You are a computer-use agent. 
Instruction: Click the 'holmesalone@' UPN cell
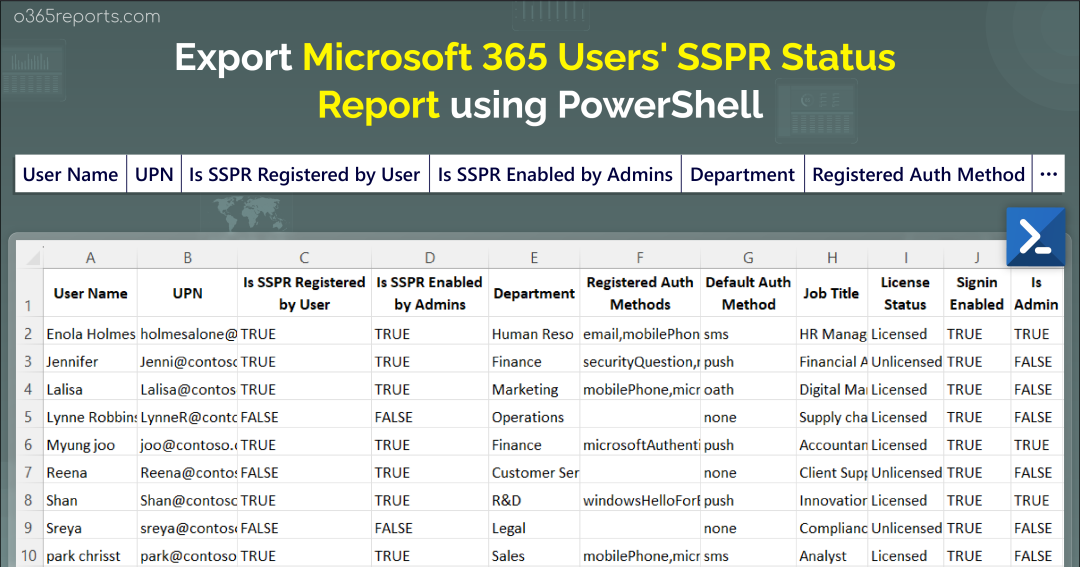click(187, 334)
